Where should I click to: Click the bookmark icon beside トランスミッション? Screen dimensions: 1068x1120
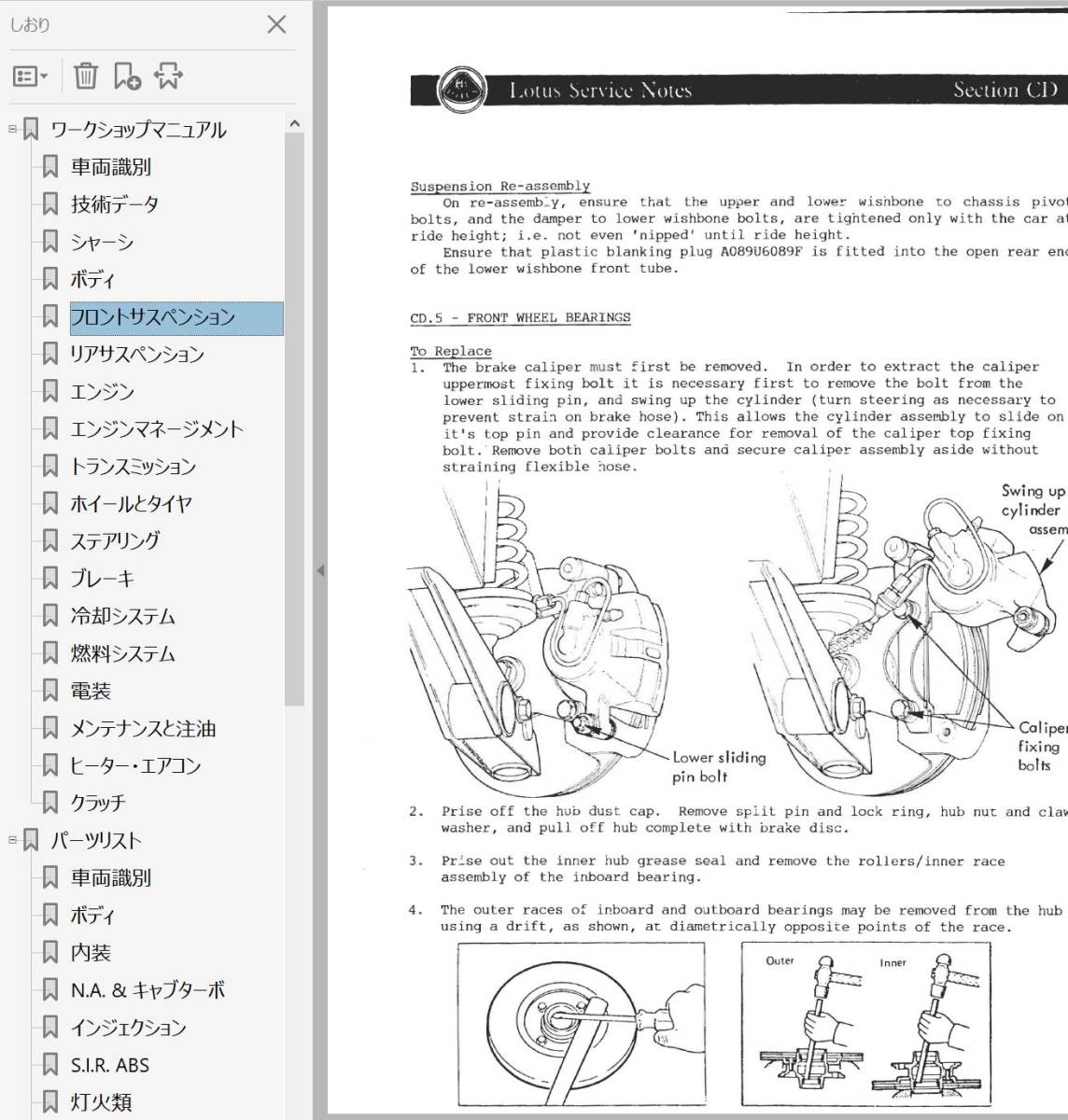[50, 466]
